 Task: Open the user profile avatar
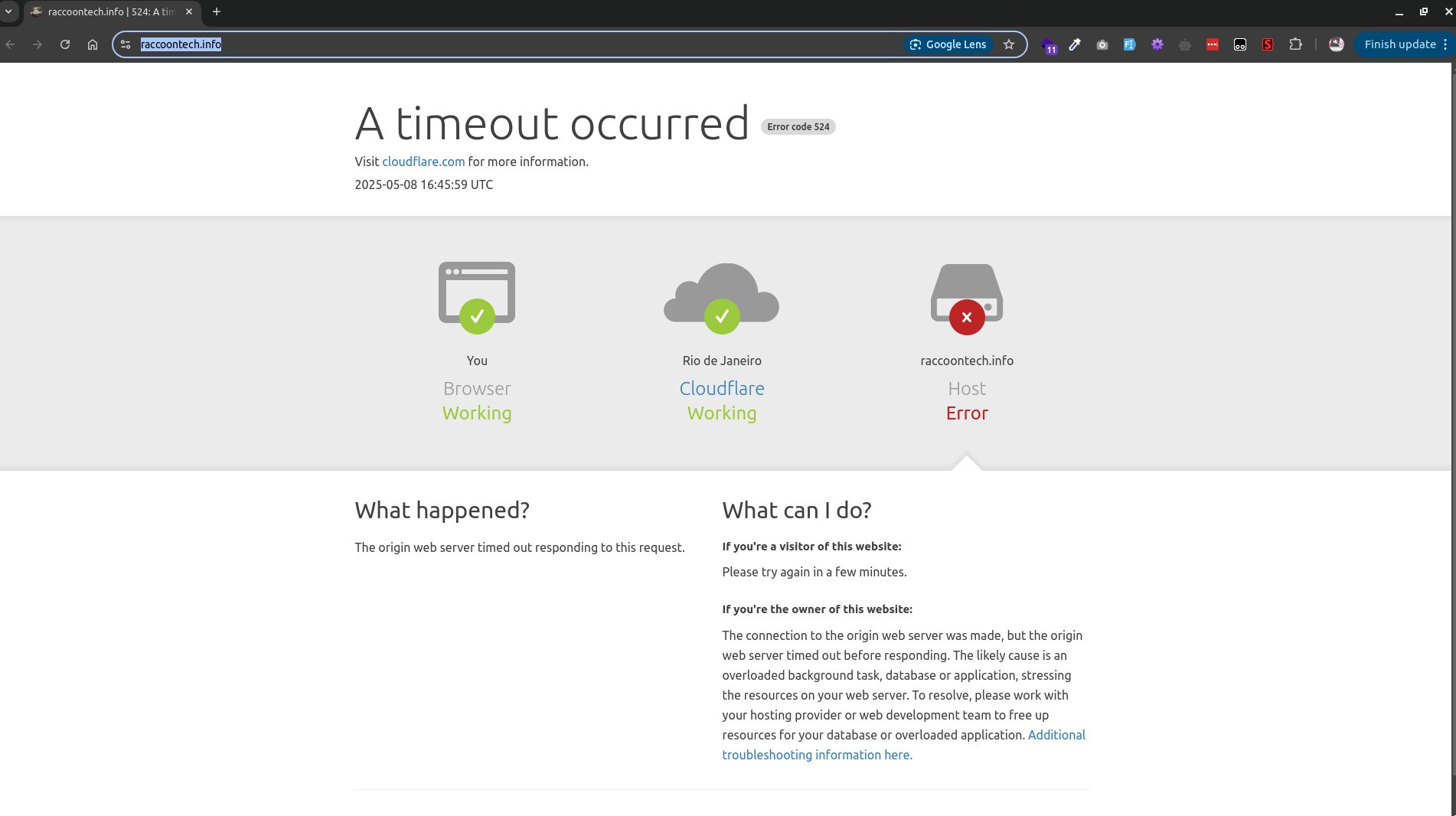[x=1337, y=44]
